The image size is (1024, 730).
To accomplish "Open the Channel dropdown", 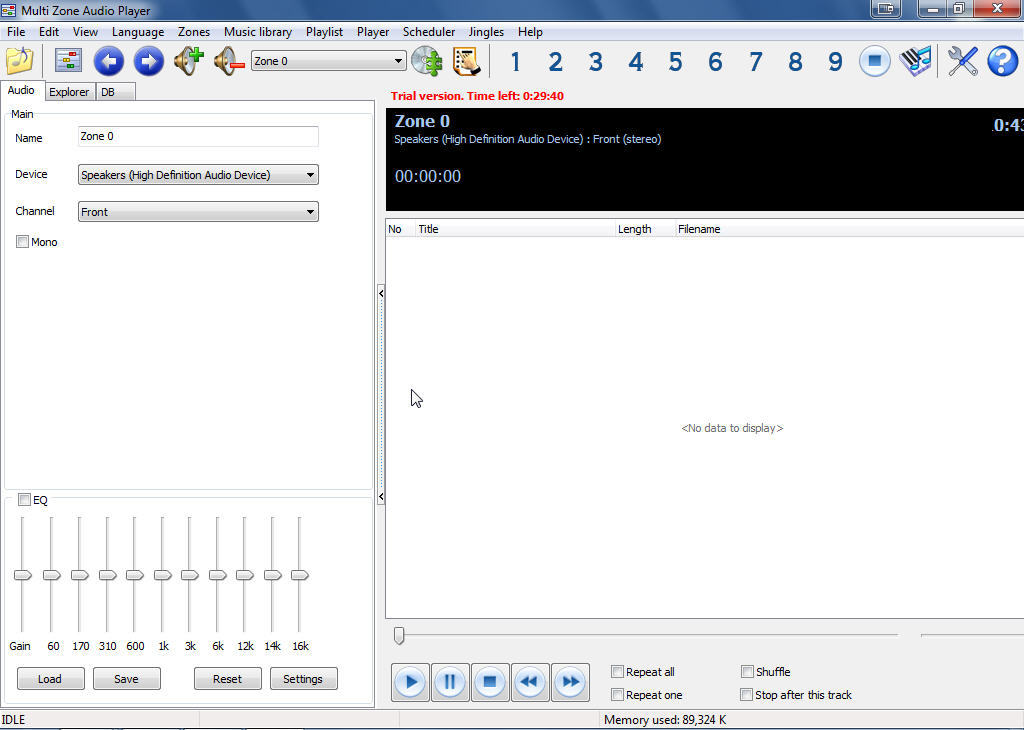I will point(312,211).
